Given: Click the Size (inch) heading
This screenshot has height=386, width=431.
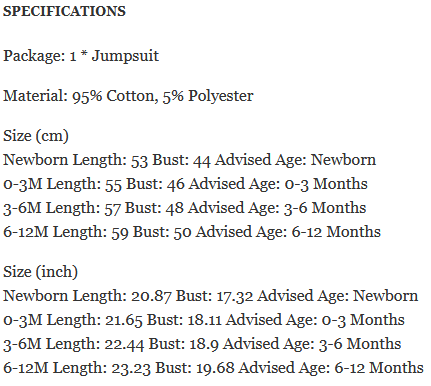Looking at the screenshot, I should (40, 272).
